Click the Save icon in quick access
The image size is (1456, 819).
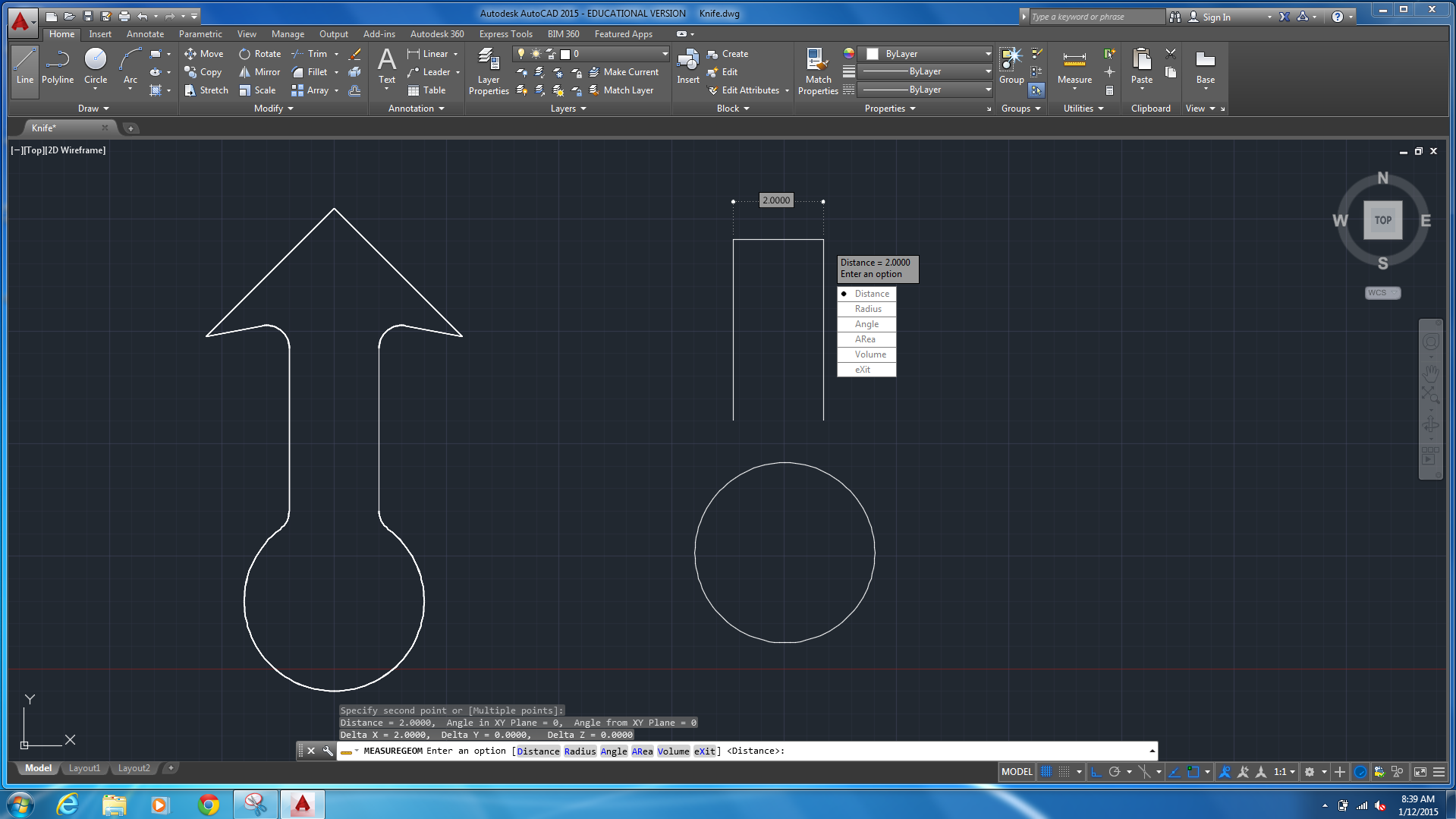88,16
